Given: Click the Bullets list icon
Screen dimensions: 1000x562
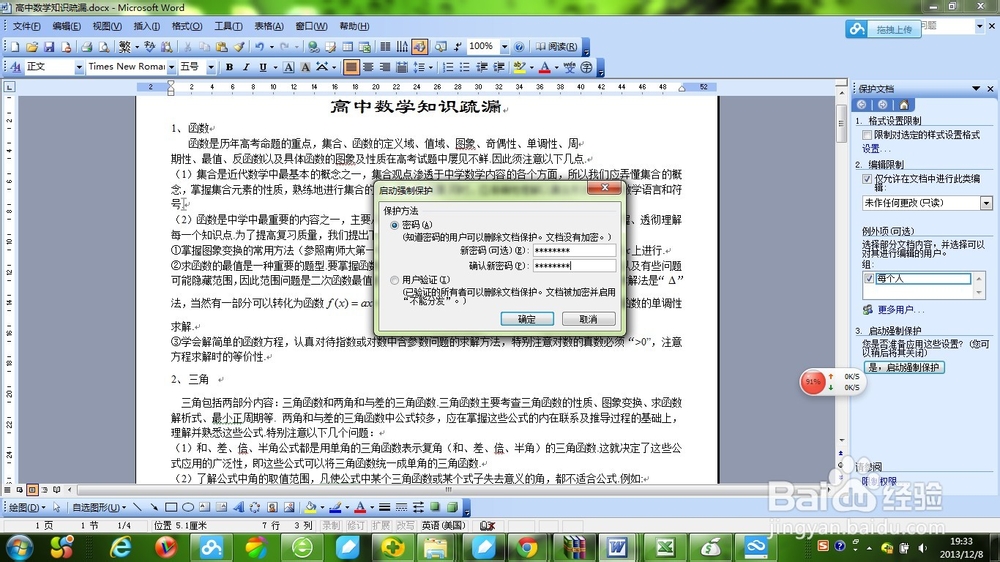Looking at the screenshot, I should (x=464, y=67).
